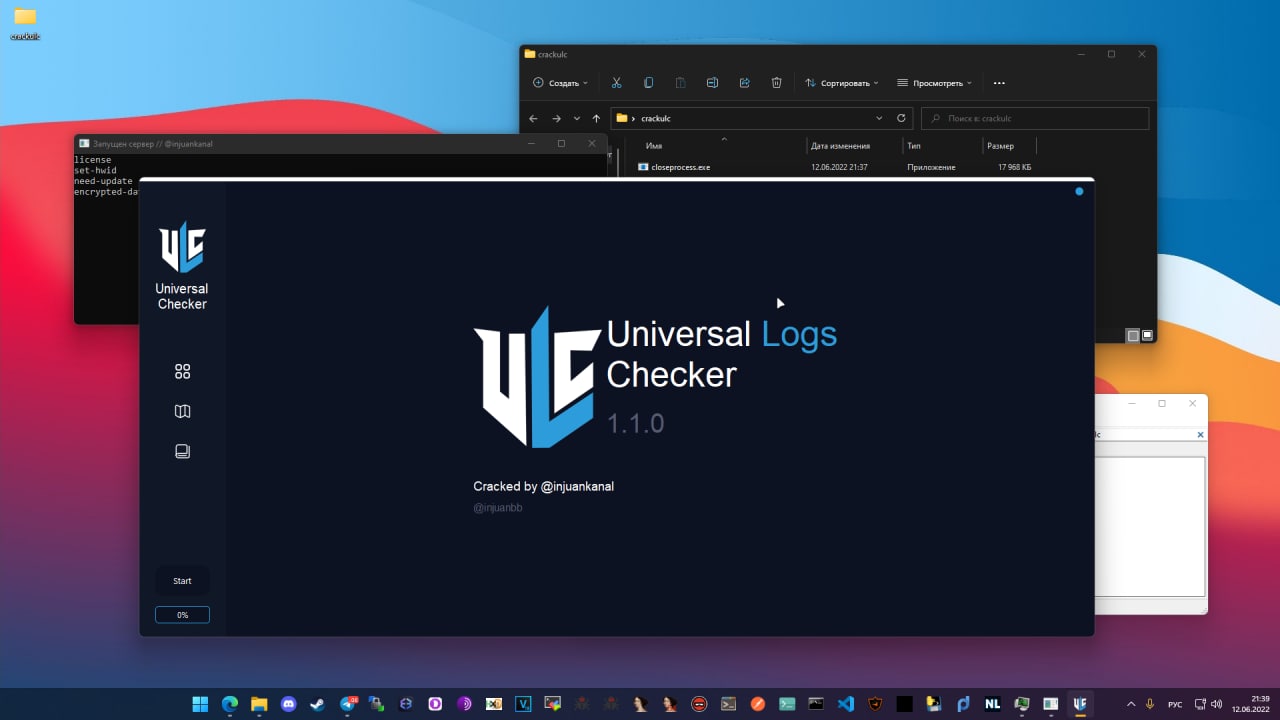Click the Explorer search field
The width and height of the screenshot is (1280, 720).
click(1035, 118)
